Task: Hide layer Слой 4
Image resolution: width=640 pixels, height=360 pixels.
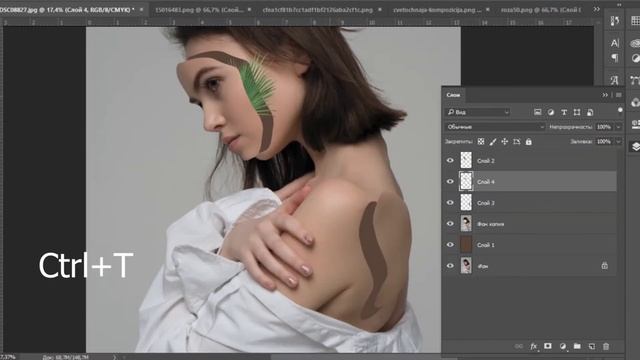Action: click(x=450, y=182)
